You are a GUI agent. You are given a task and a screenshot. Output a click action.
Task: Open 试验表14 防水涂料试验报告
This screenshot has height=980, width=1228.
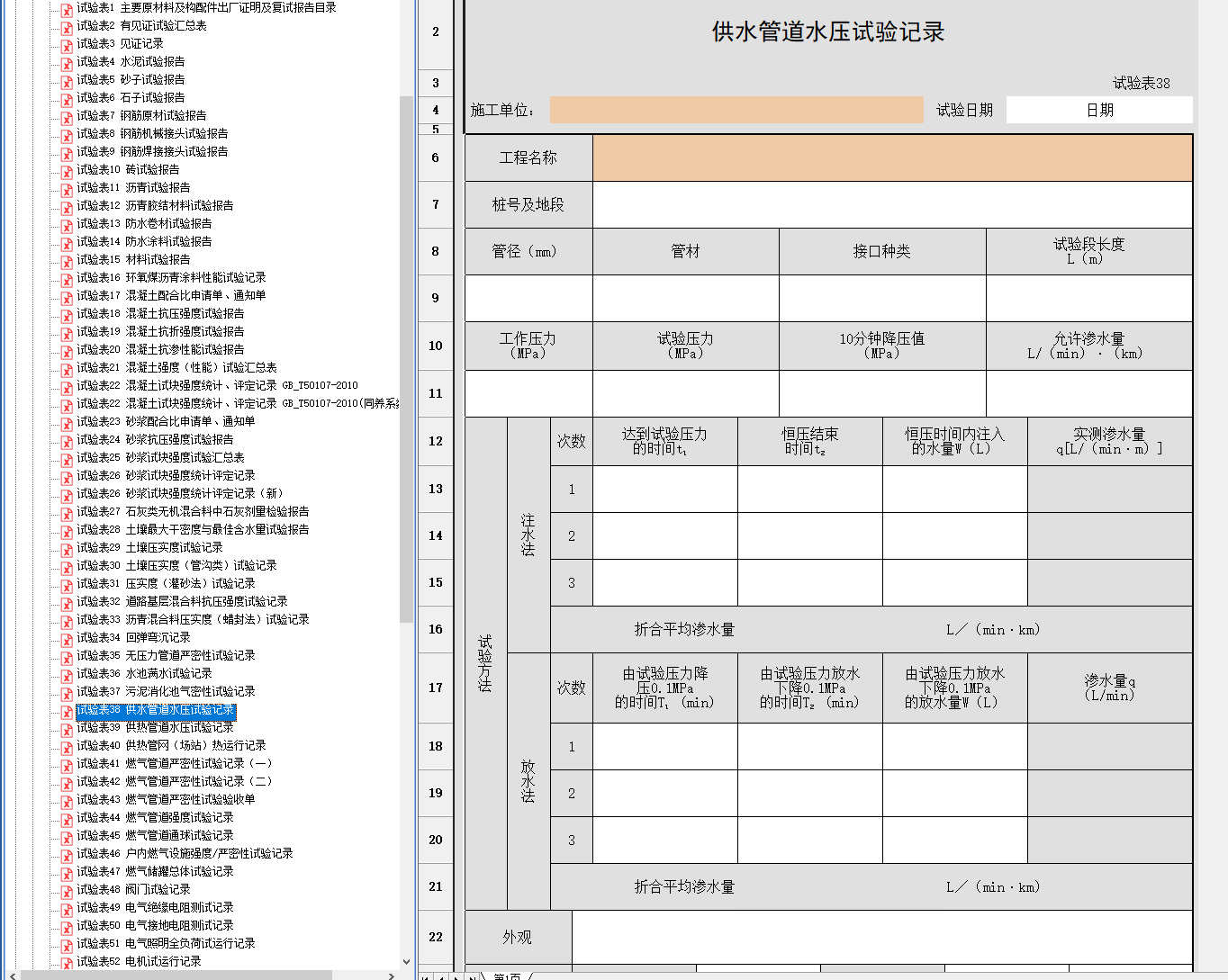tap(144, 241)
